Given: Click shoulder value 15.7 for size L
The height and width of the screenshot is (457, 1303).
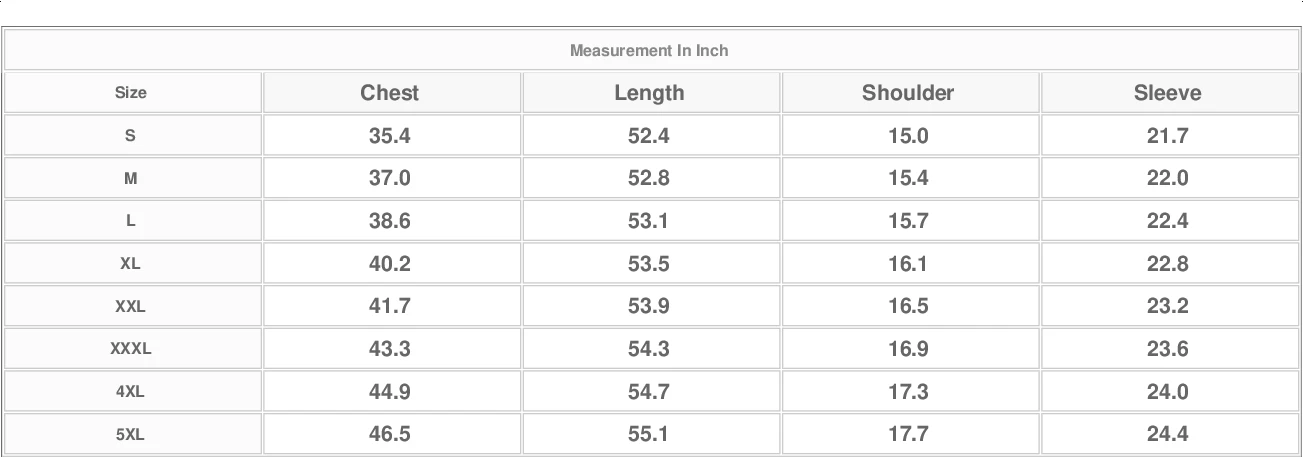Looking at the screenshot, I should (x=908, y=221).
